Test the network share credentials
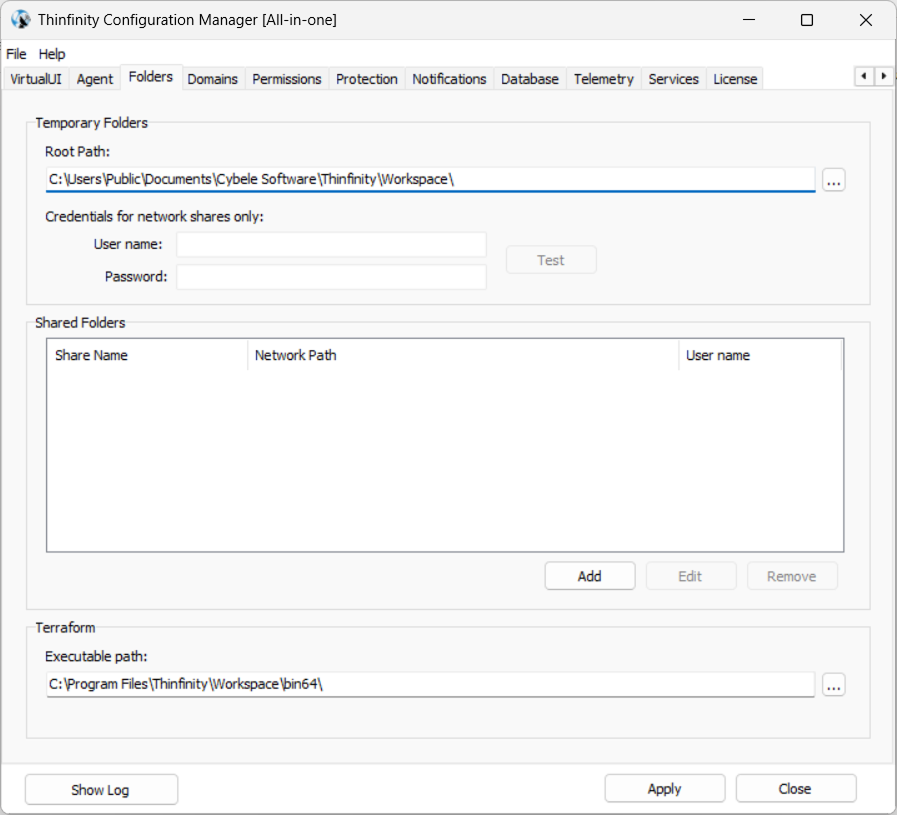Viewport: 897px width, 815px height. pos(551,260)
